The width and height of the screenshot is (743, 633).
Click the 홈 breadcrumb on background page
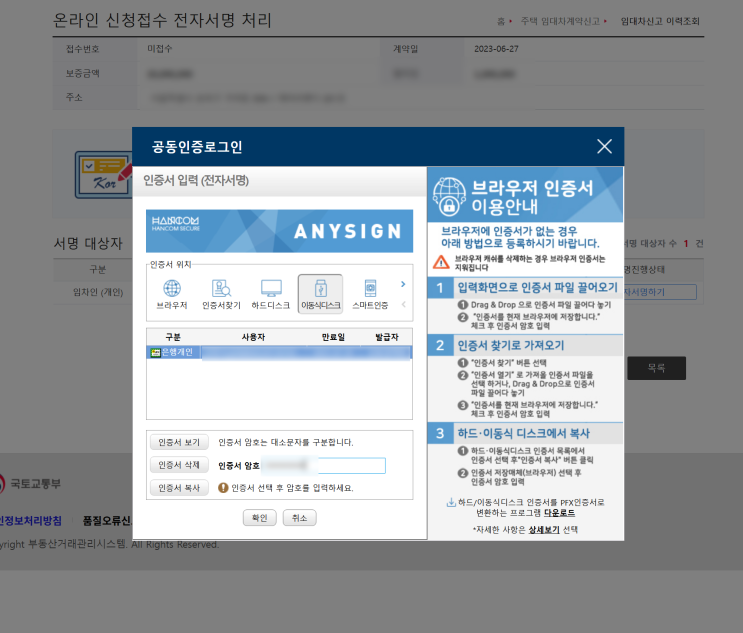click(501, 21)
